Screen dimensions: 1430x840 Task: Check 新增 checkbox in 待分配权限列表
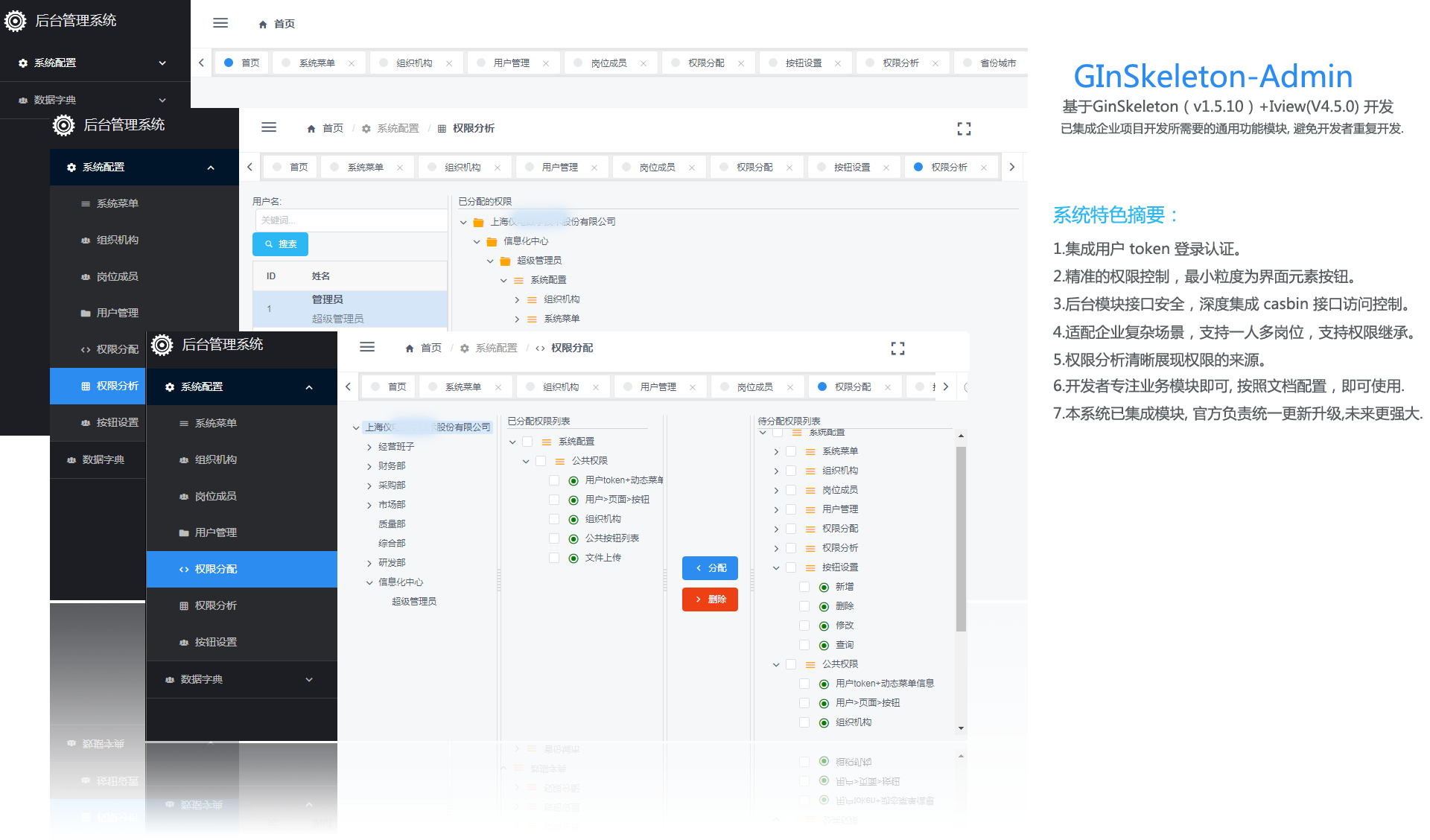point(804,587)
